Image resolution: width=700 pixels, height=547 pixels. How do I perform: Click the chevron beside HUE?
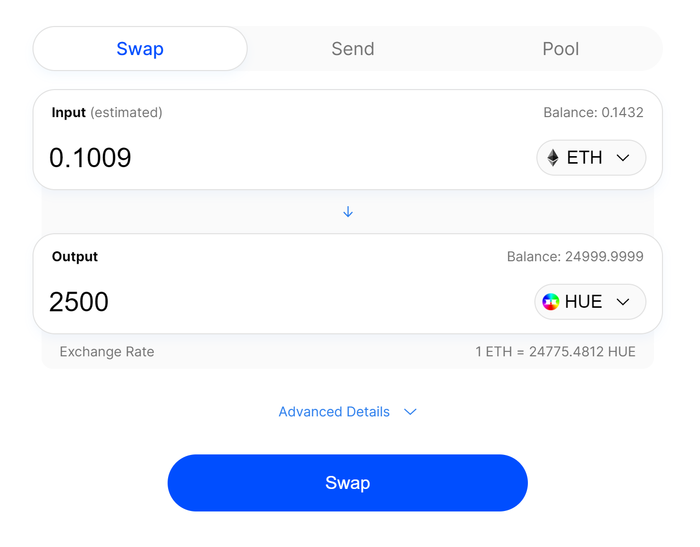click(623, 302)
